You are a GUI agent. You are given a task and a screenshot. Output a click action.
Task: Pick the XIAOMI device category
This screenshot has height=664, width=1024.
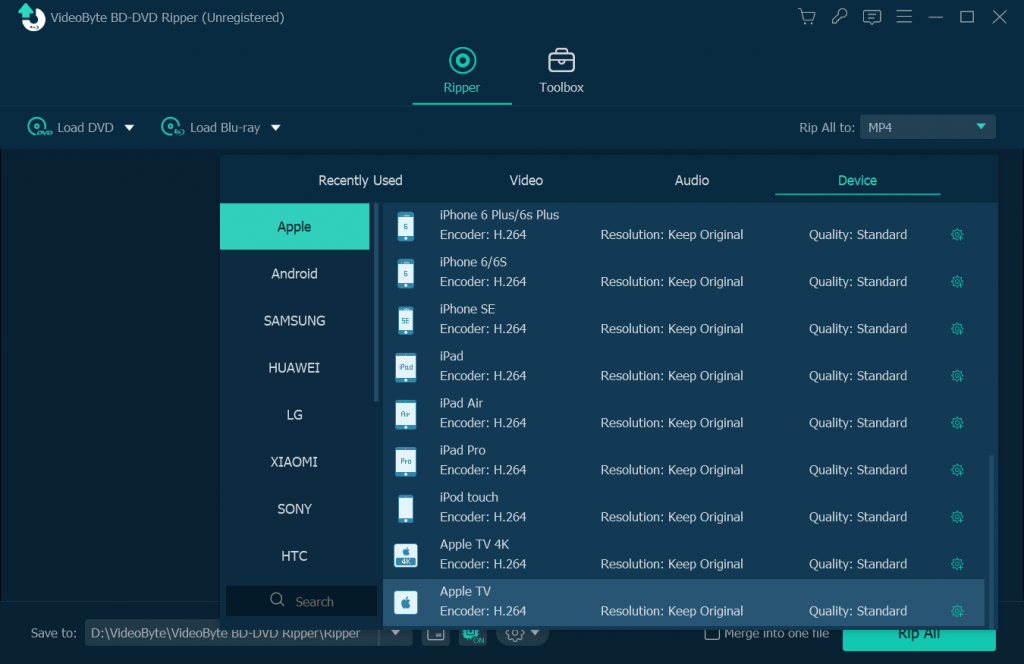click(x=295, y=462)
